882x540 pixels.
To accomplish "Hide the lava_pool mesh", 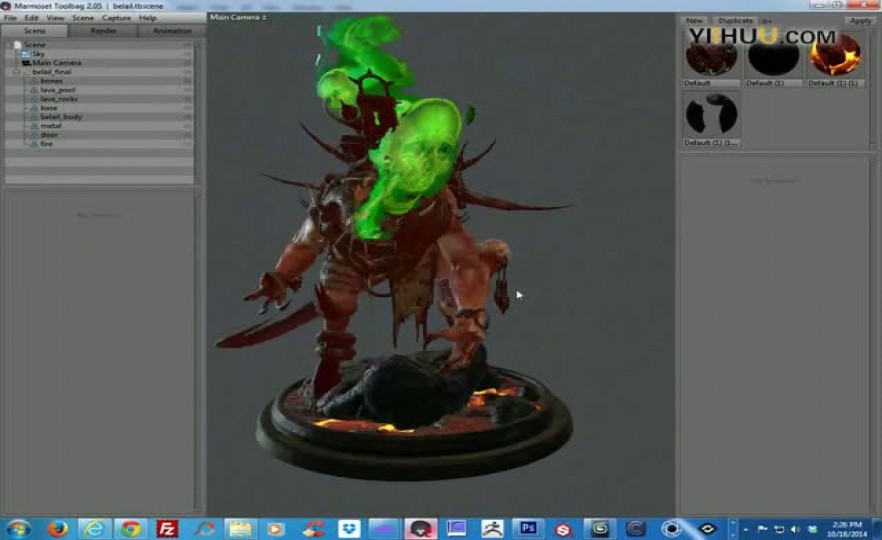I will [187, 90].
